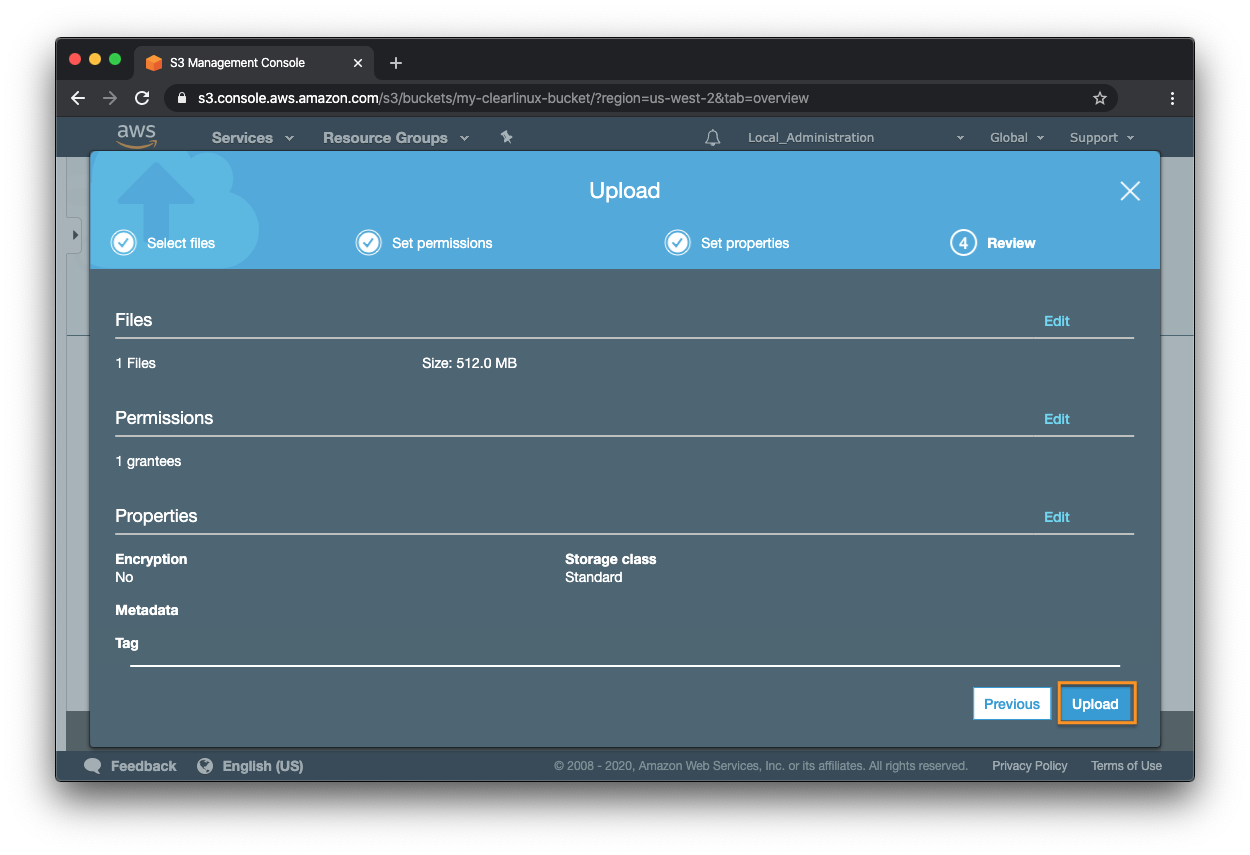Edit the Files section
This screenshot has width=1250, height=855.
(1057, 321)
